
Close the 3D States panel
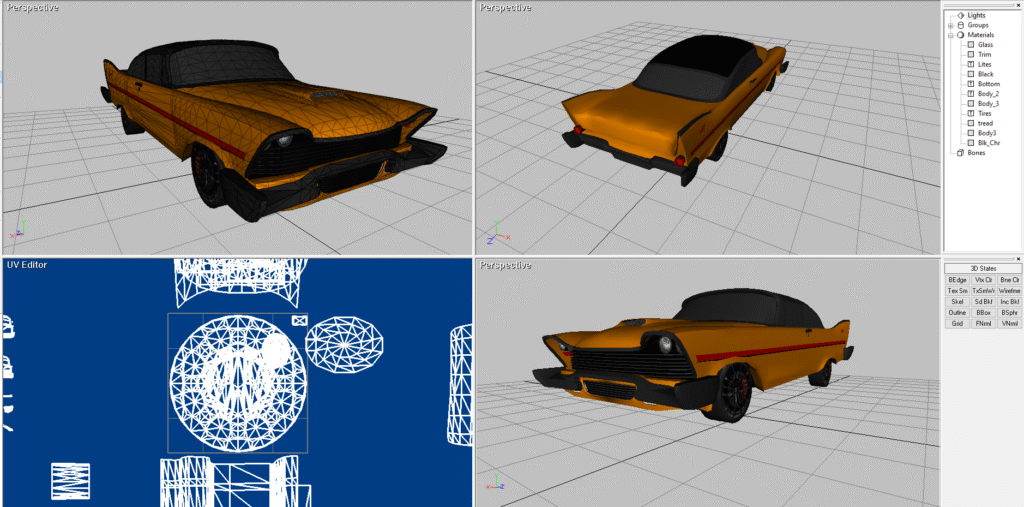click(1017, 259)
